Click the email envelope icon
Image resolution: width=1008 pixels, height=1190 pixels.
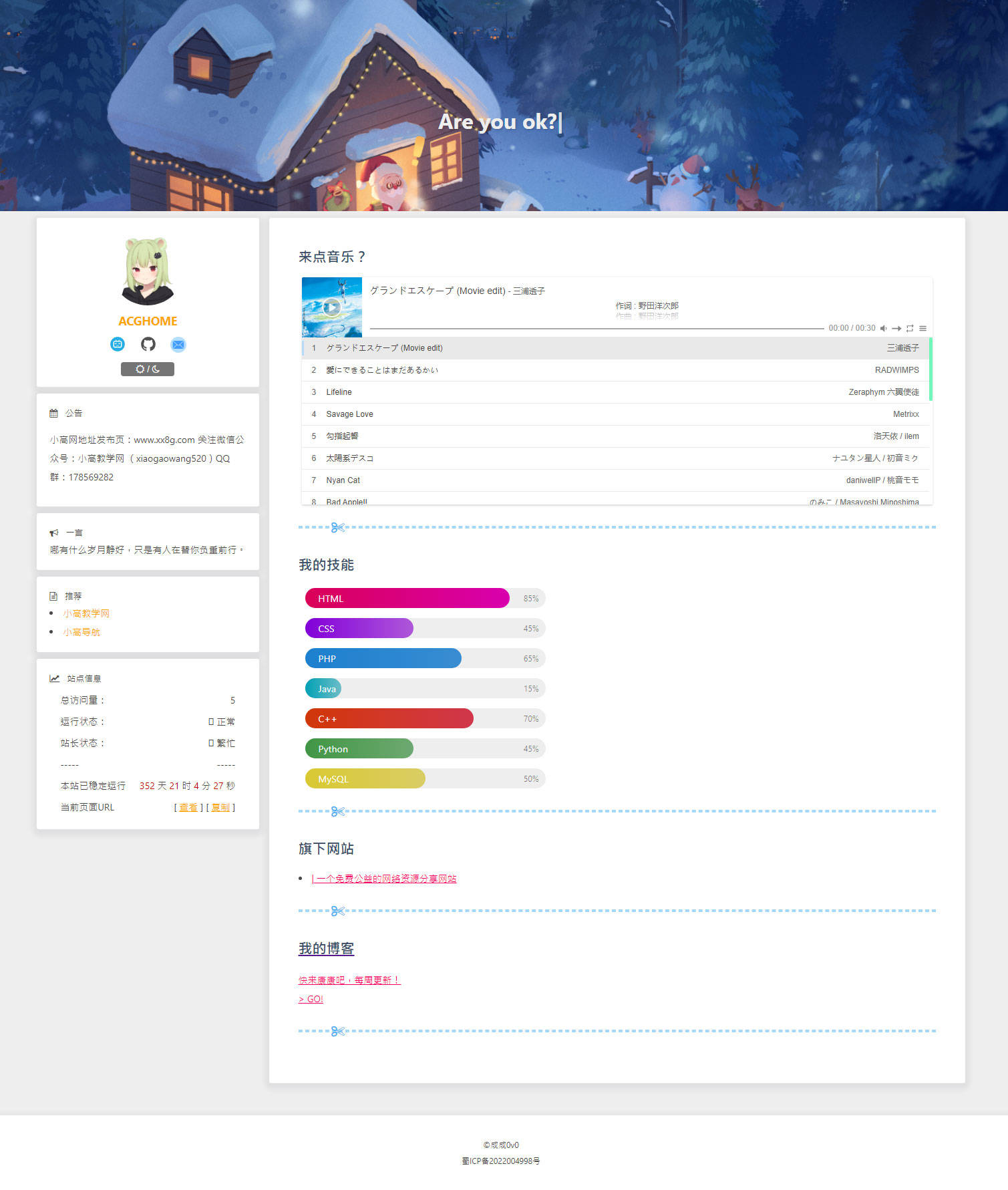(x=178, y=344)
